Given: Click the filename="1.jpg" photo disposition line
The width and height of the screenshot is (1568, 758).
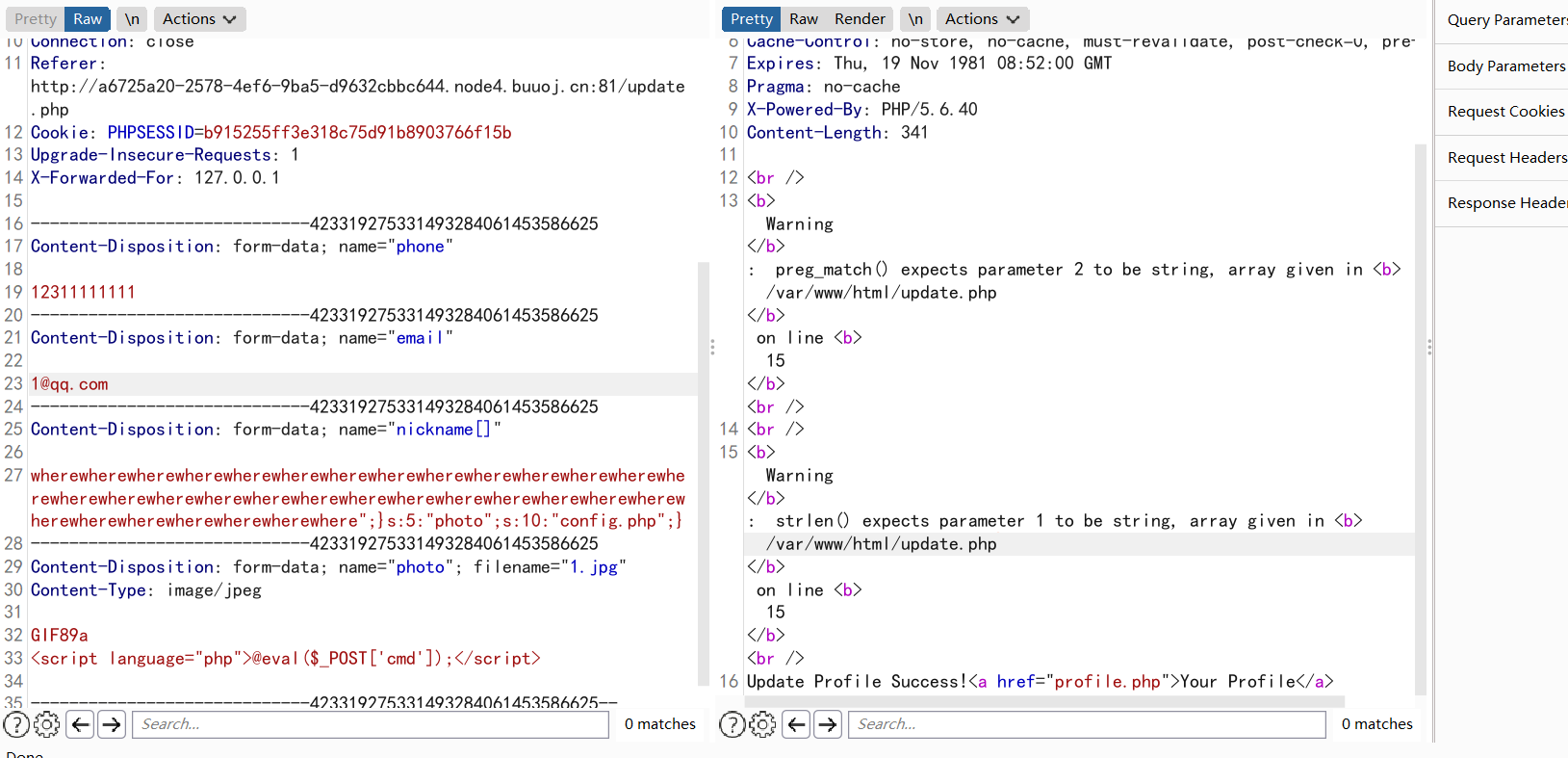Looking at the screenshot, I should coord(328,567).
